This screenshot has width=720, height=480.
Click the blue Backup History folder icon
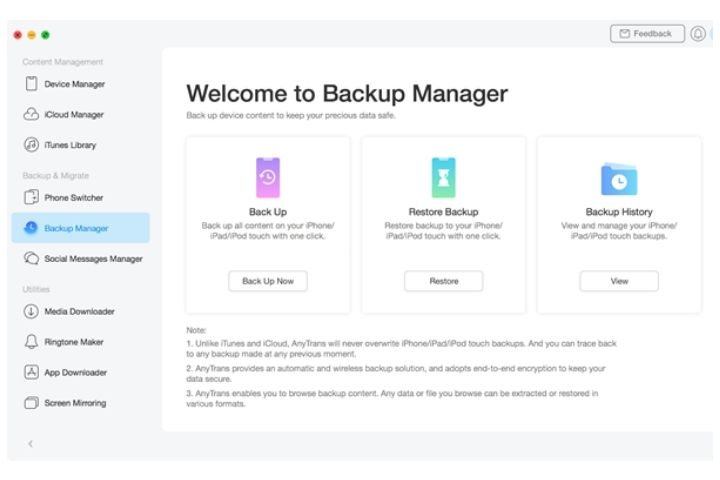(x=619, y=179)
